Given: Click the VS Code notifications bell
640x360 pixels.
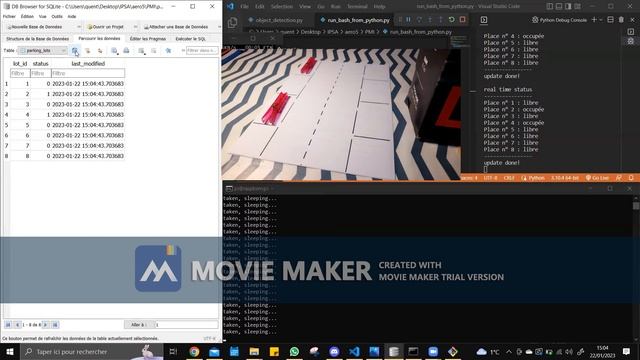Looking at the screenshot, I should pos(631,178).
